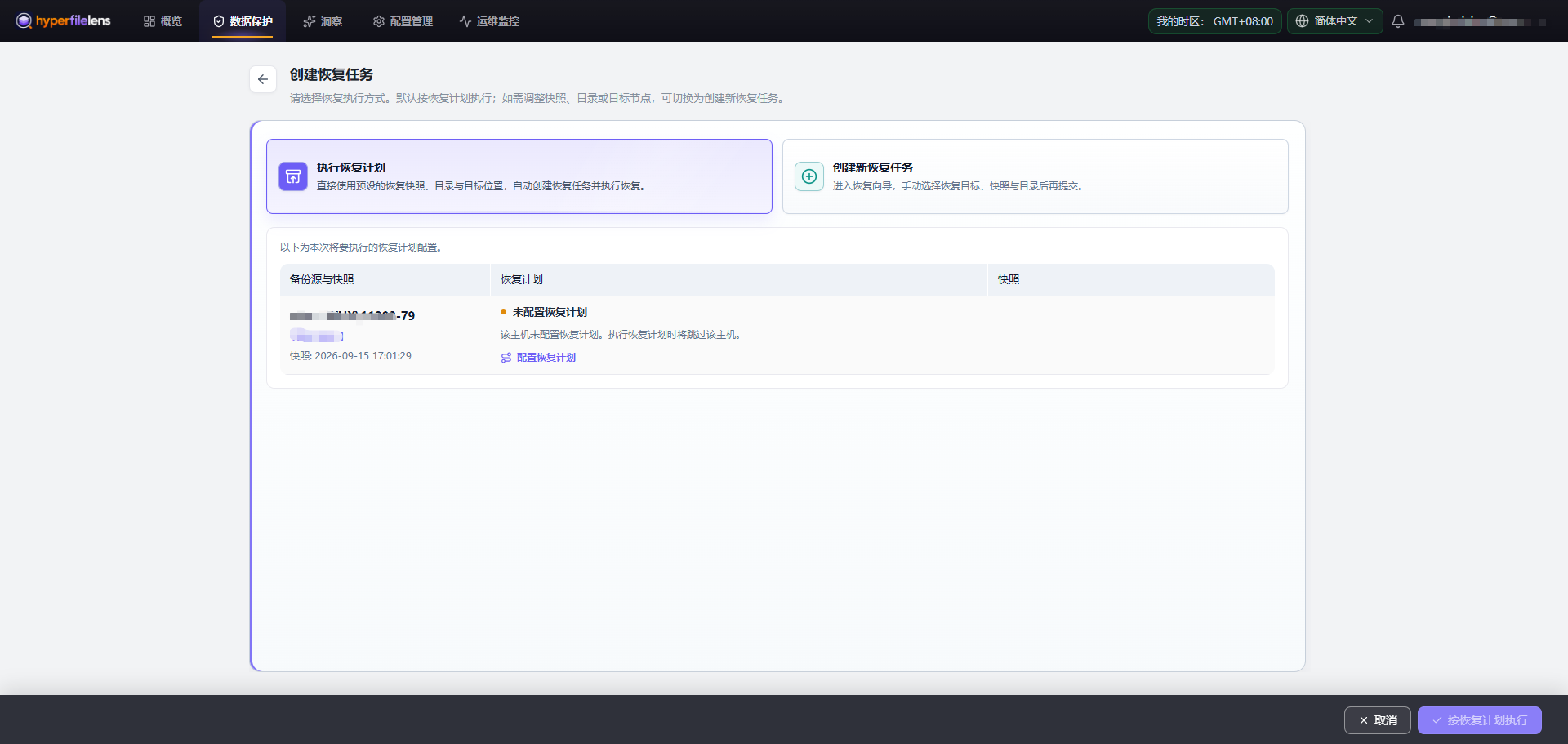The height and width of the screenshot is (744, 1568).
Task: Select the 执行恢复计划 option card
Action: coord(519,176)
